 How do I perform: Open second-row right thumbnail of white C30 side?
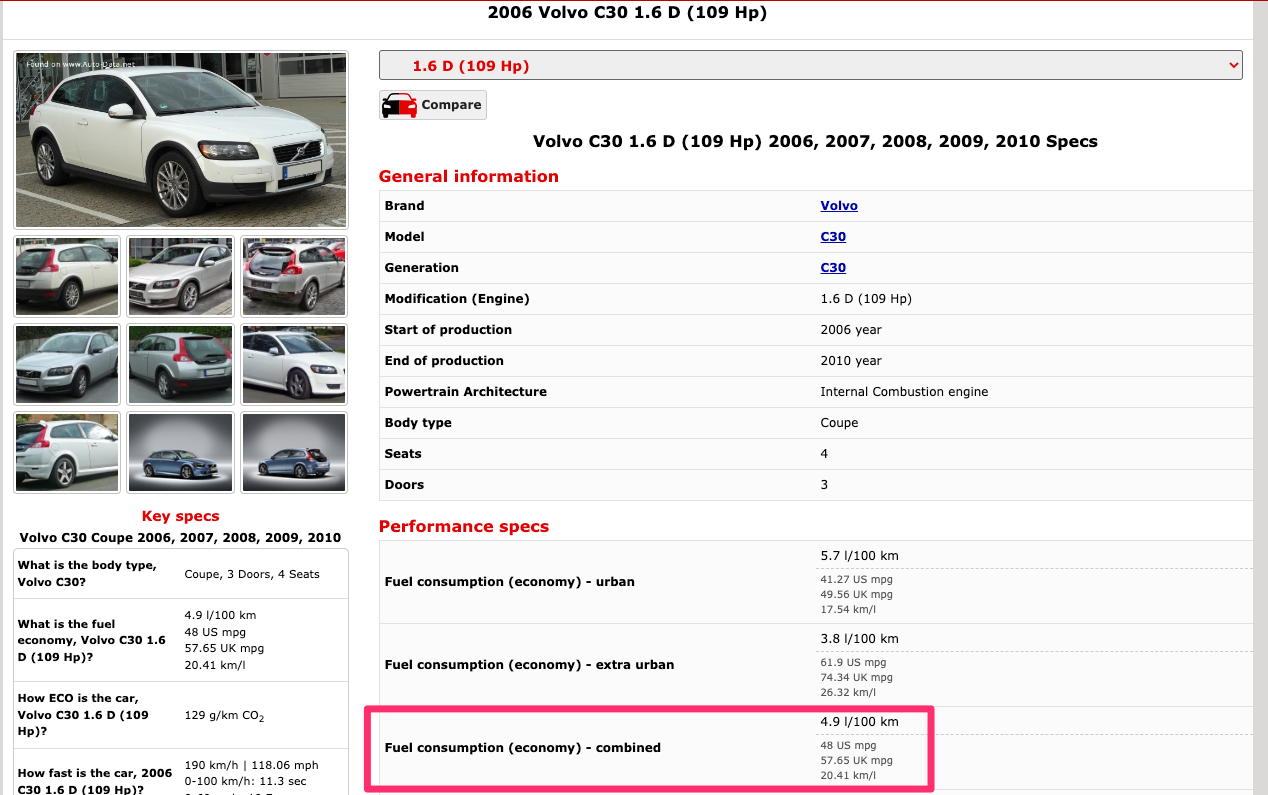click(x=295, y=364)
